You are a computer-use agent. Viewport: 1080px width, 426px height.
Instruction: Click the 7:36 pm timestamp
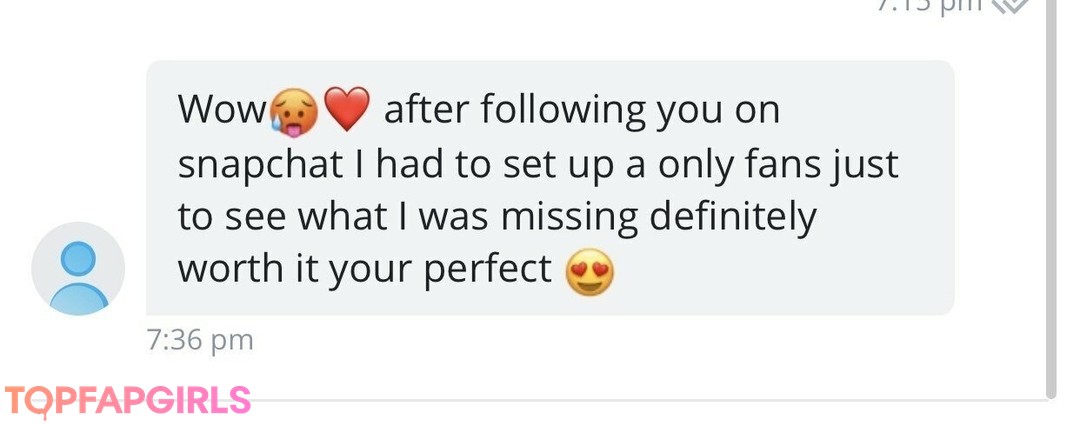click(x=200, y=340)
